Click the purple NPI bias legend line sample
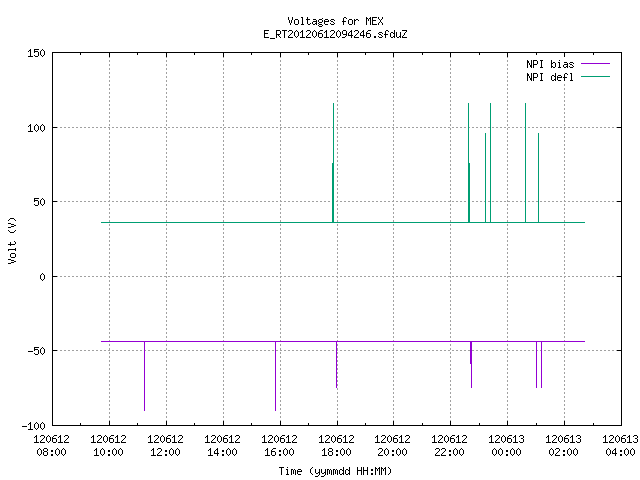The height and width of the screenshot is (480, 640). pyautogui.click(x=595, y=64)
